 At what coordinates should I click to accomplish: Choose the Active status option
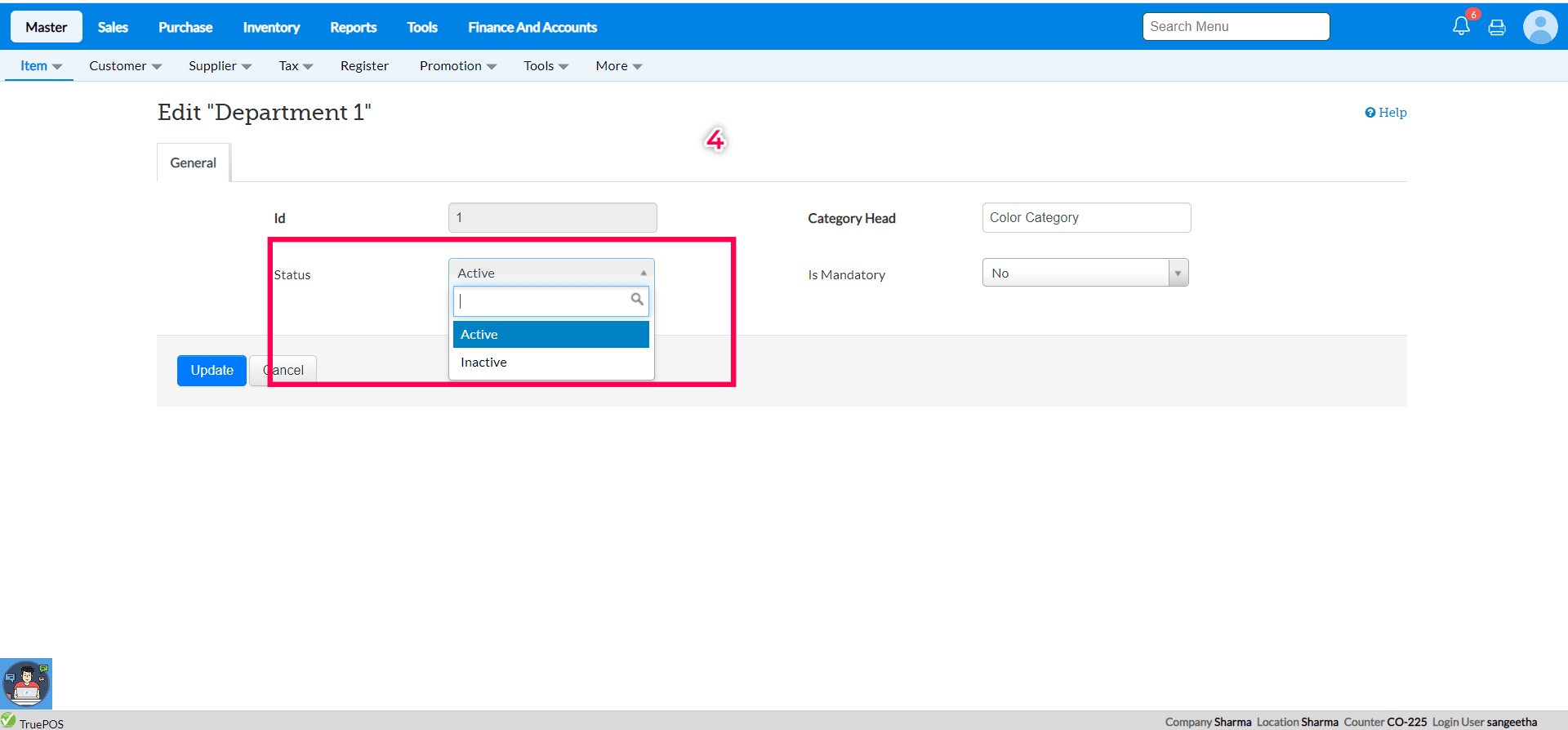point(551,335)
